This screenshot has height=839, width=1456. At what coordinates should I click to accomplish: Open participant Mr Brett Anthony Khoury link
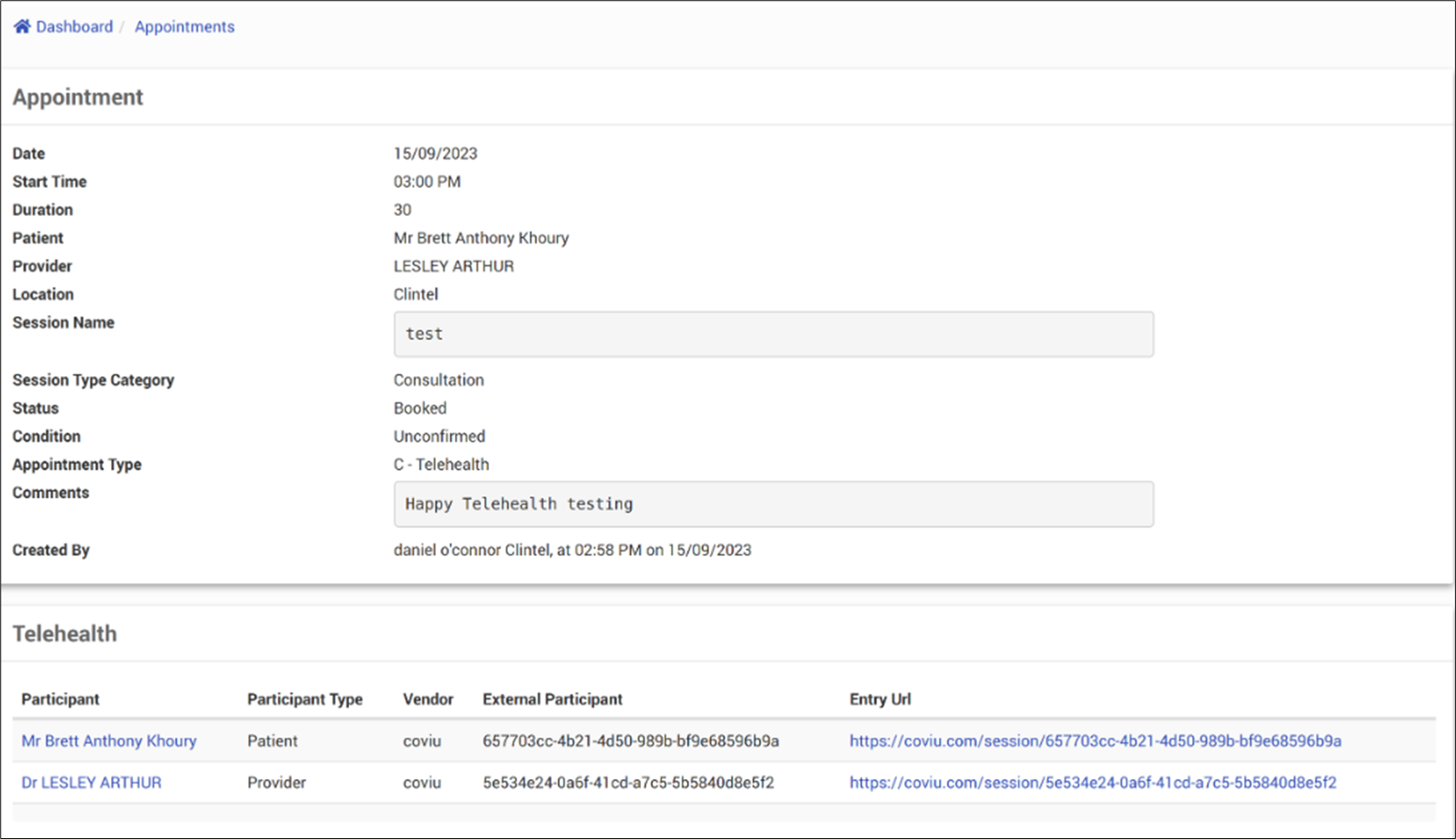109,741
